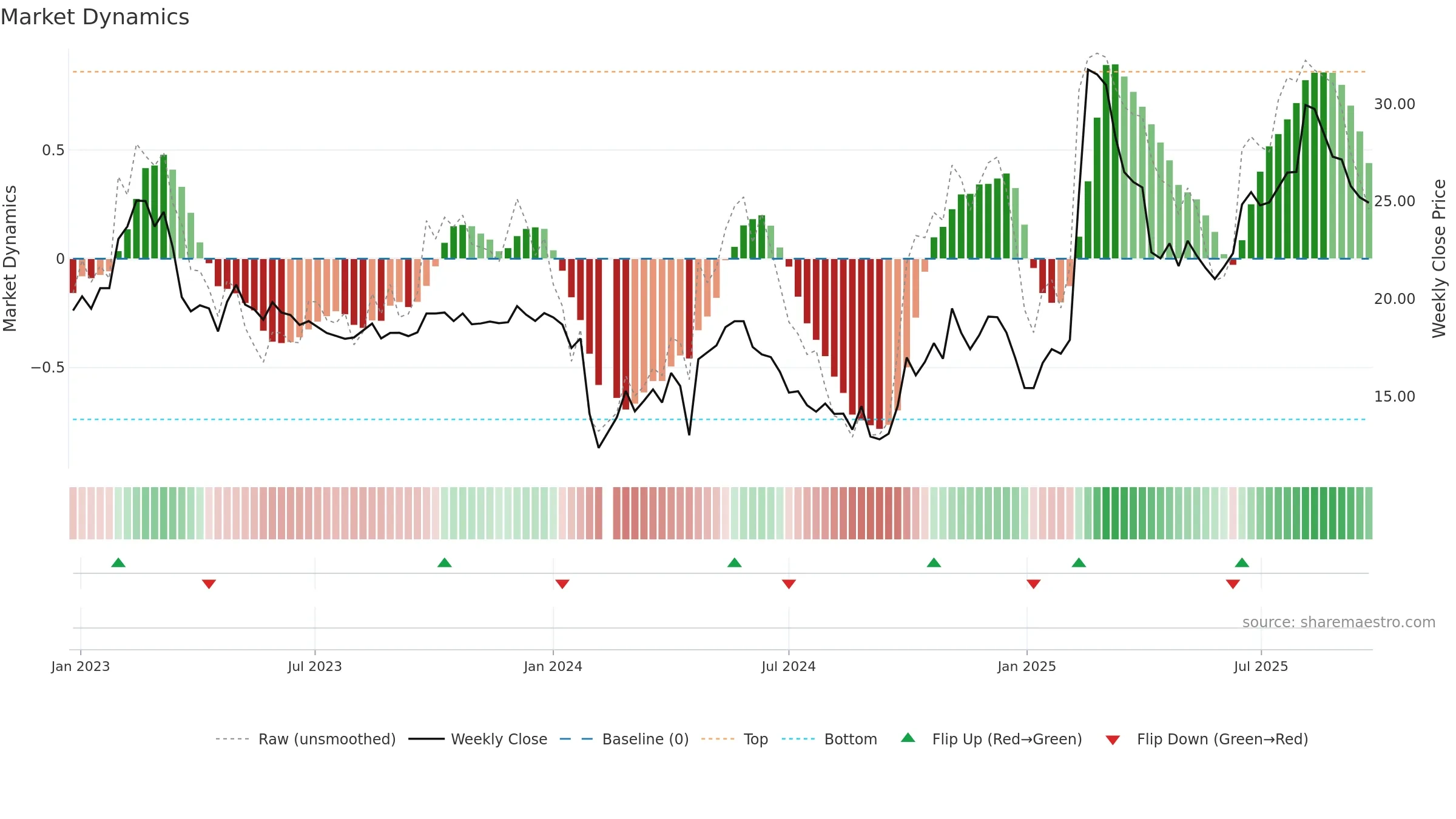Select the flip-up marker in autumn 2023
This screenshot has width=1456, height=819.
coord(445,562)
